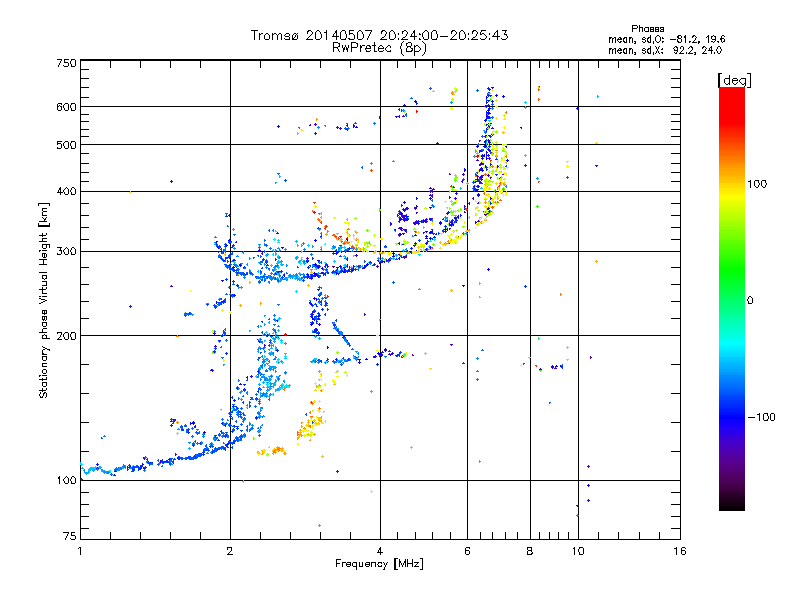Click the plot title 'Tromsø 20140507 20:24:00-20:25:43'
The height and width of the screenshot is (600, 800).
tap(380, 35)
